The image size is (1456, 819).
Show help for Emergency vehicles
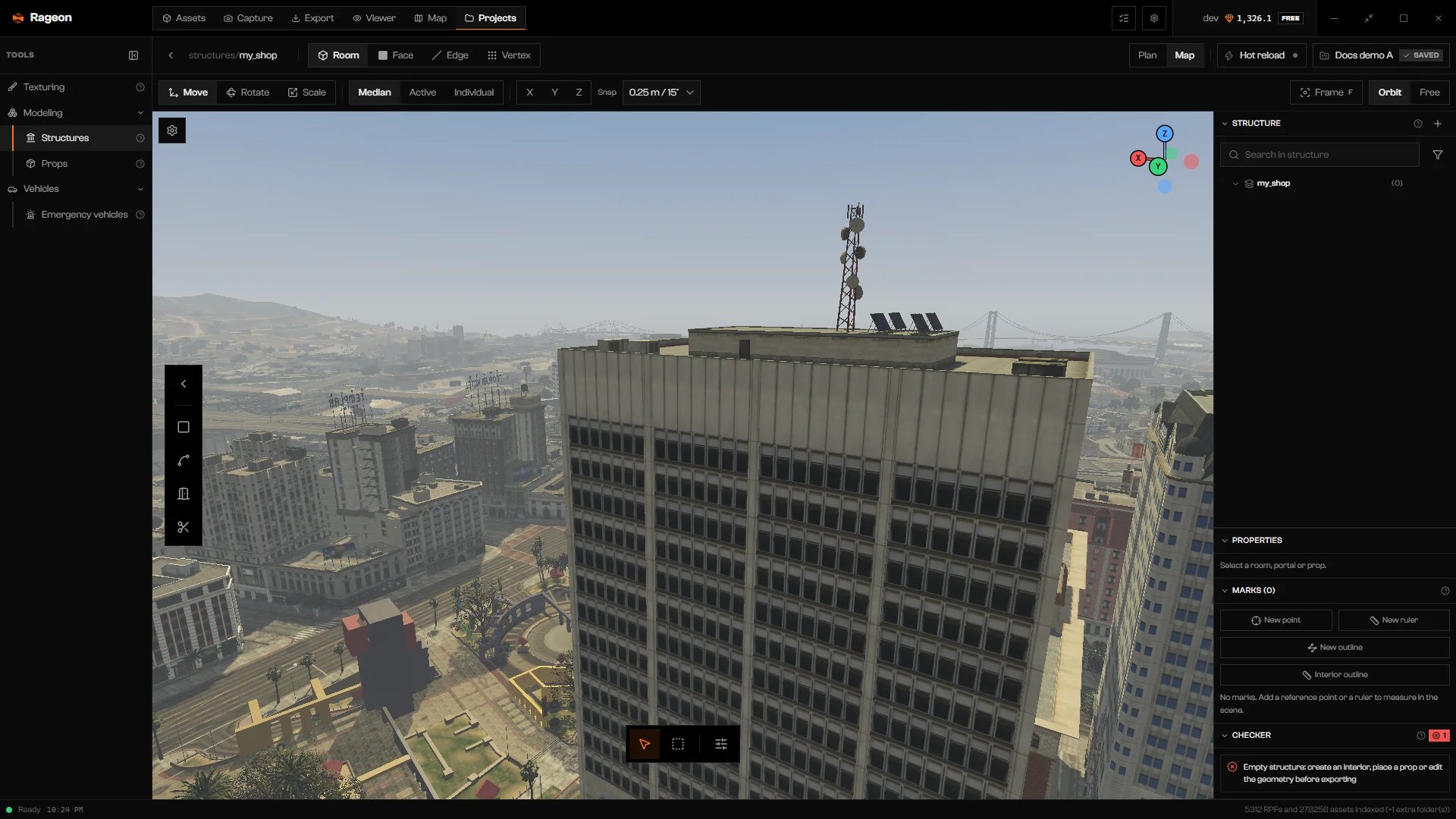point(140,215)
